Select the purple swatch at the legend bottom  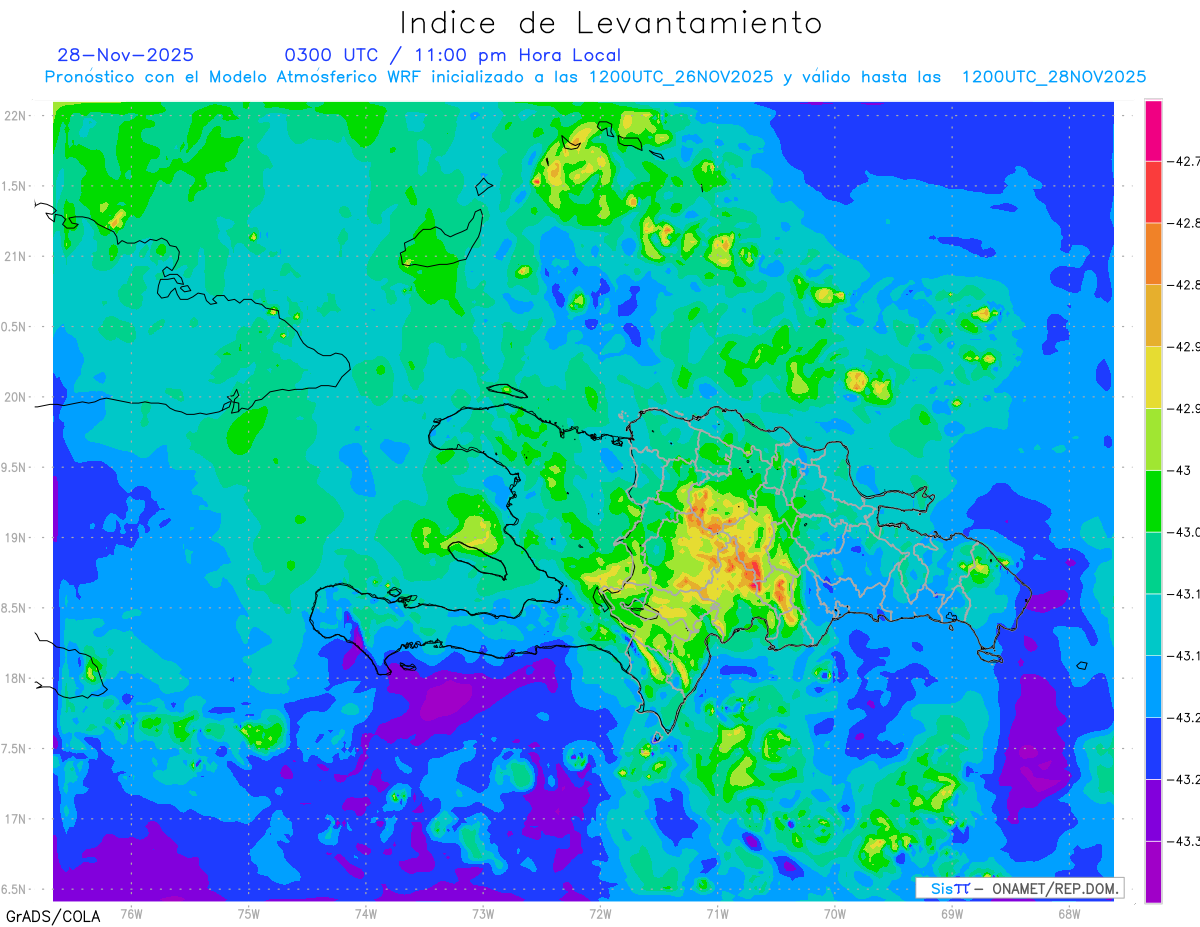pos(1153,872)
